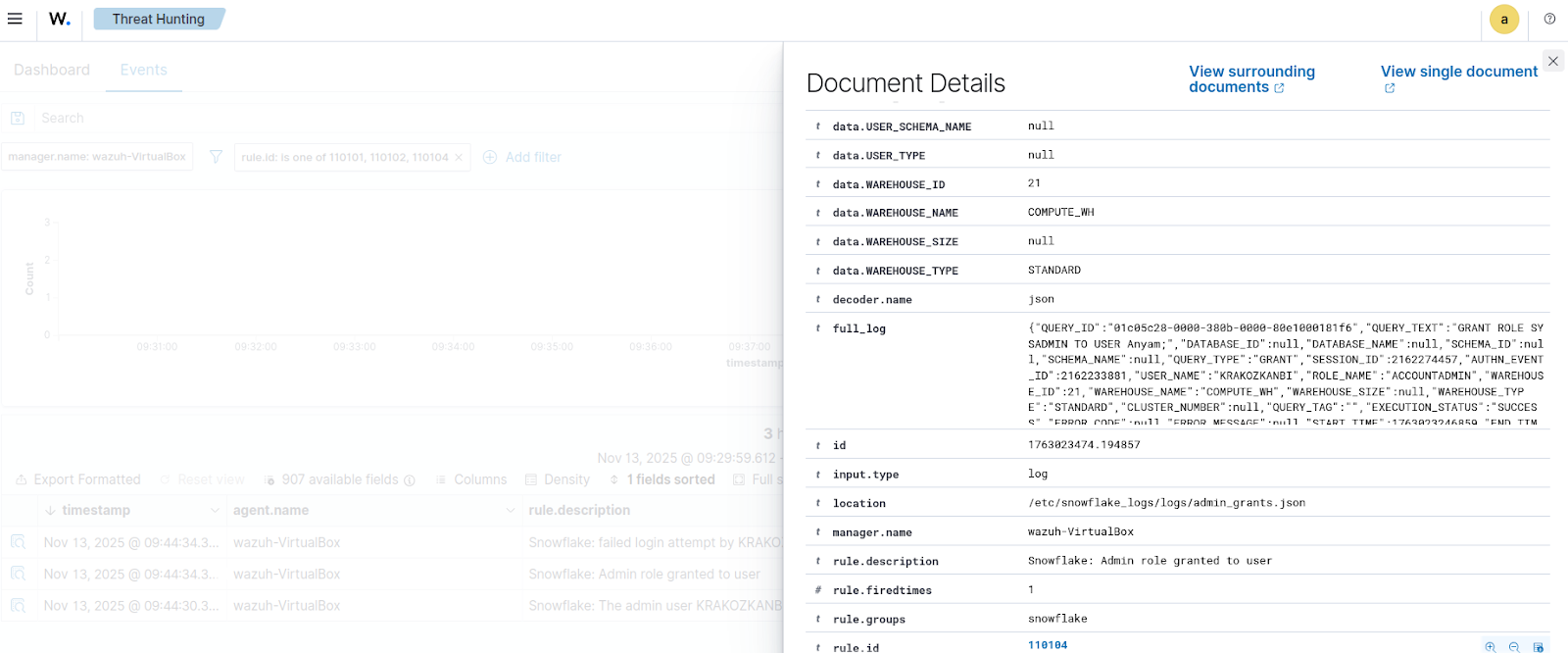The image size is (1568, 653).
Task: Click type icon beside data.WAREHOUSE_ID
Action: [818, 184]
